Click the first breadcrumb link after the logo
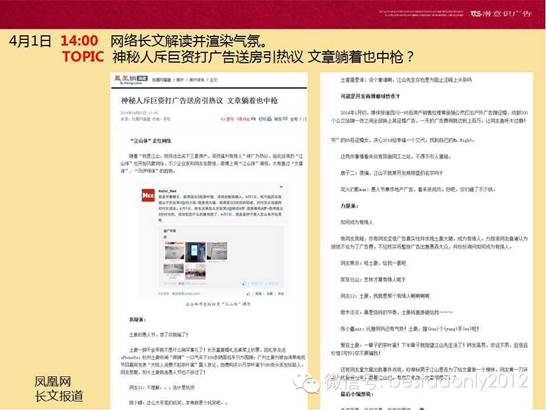 point(161,80)
